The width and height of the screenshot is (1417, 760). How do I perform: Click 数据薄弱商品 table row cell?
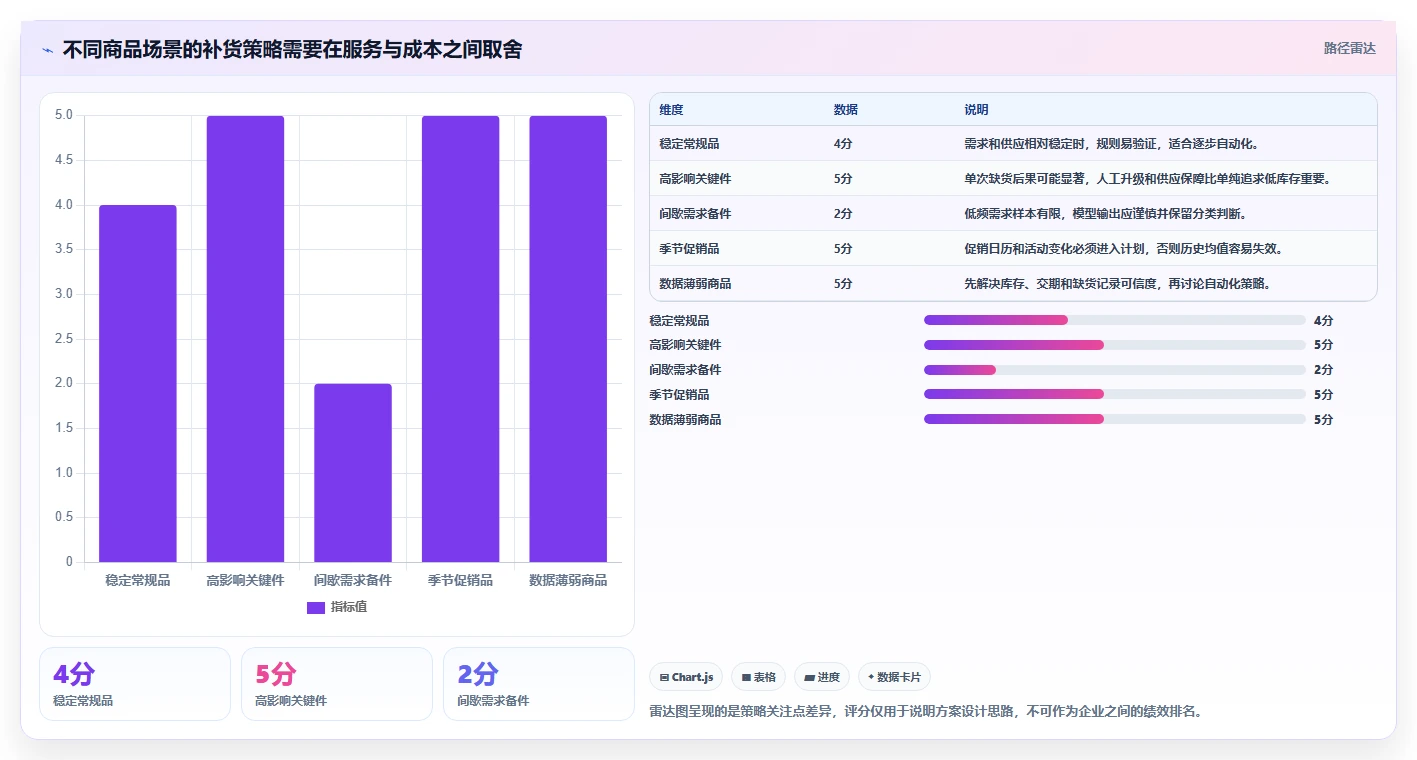pos(695,283)
